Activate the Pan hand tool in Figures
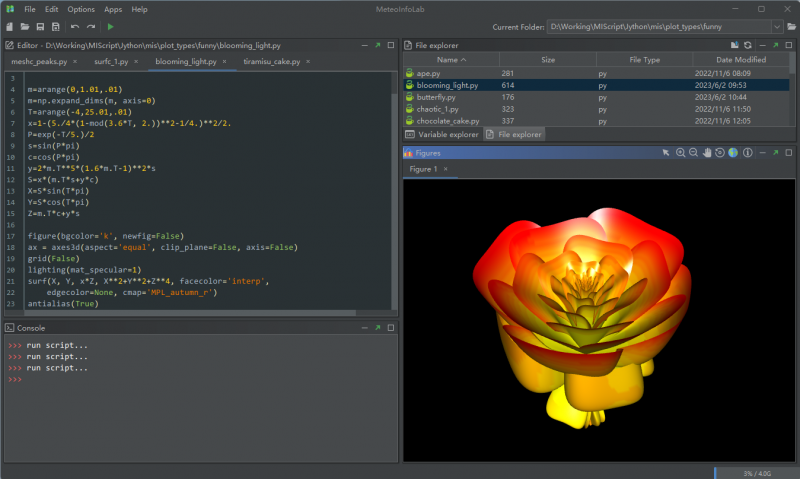The height and width of the screenshot is (479, 800). coord(706,153)
